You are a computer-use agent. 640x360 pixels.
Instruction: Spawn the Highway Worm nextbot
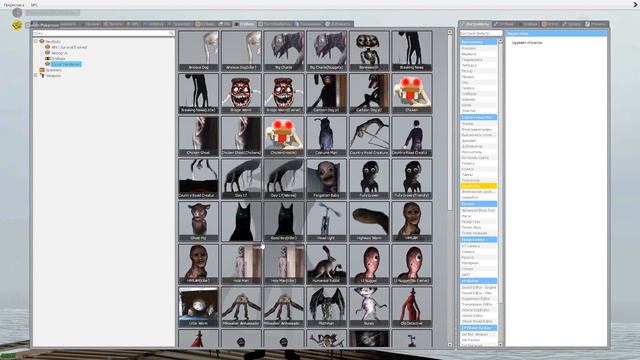[369, 221]
